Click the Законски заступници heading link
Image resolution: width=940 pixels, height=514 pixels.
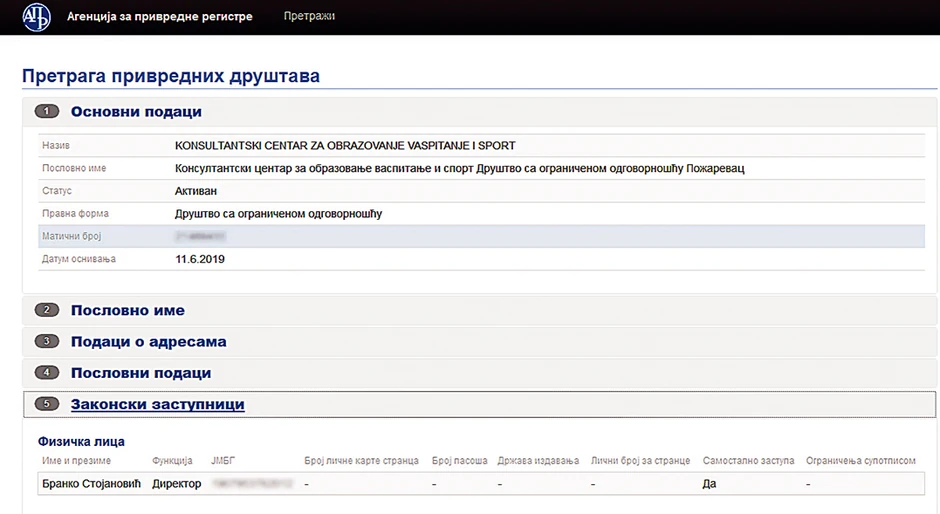[x=157, y=405]
